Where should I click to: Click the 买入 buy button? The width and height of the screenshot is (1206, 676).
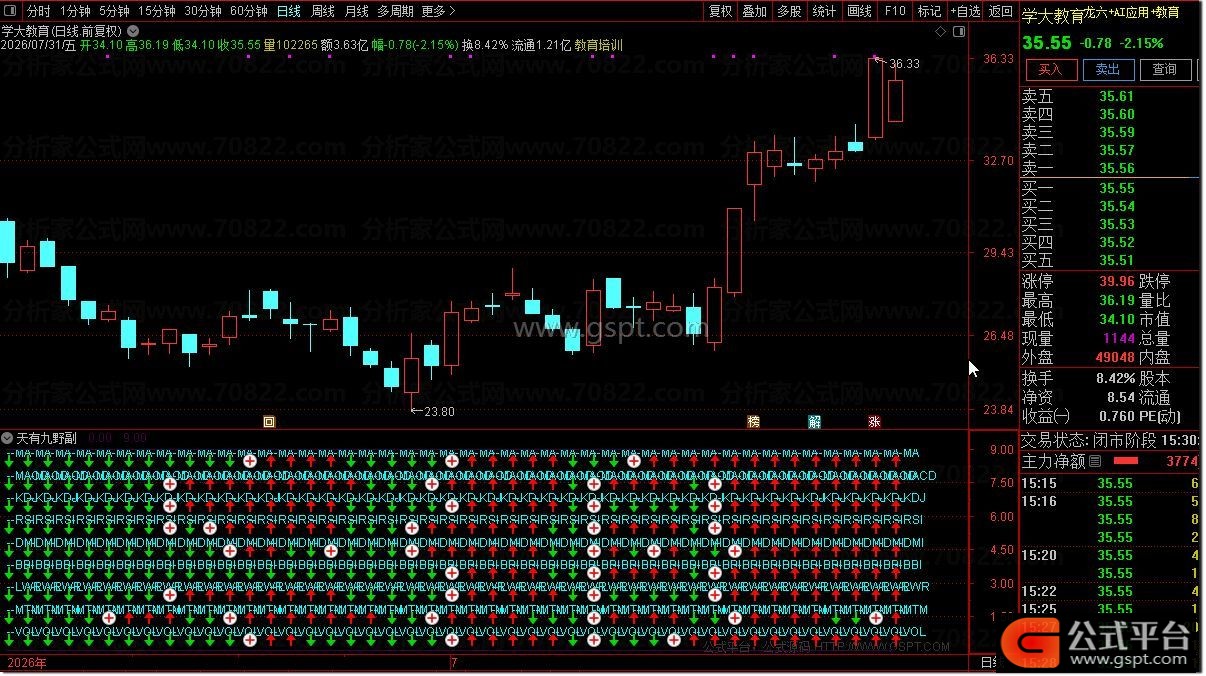click(x=1049, y=69)
